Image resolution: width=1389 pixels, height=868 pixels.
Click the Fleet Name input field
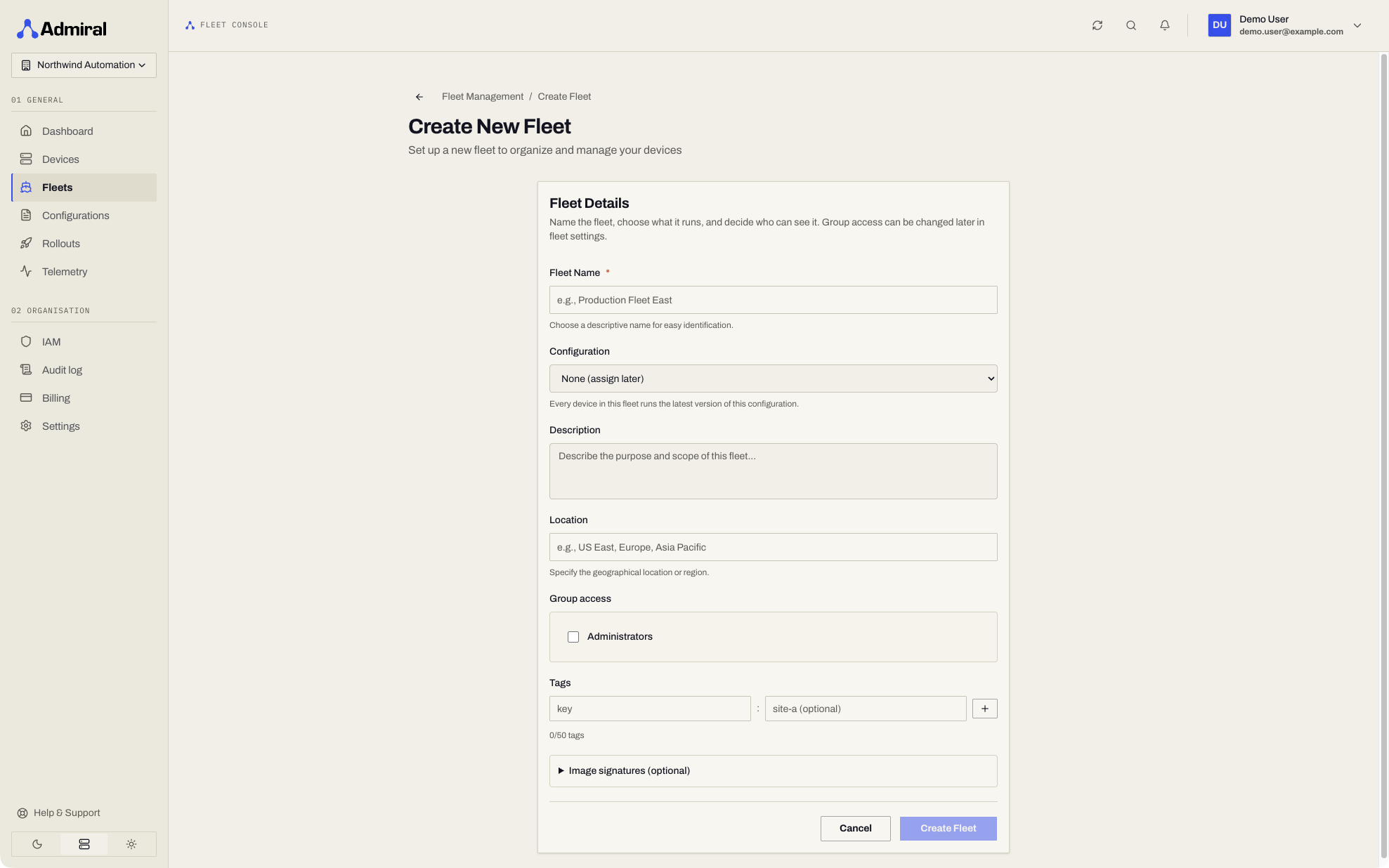coord(773,300)
